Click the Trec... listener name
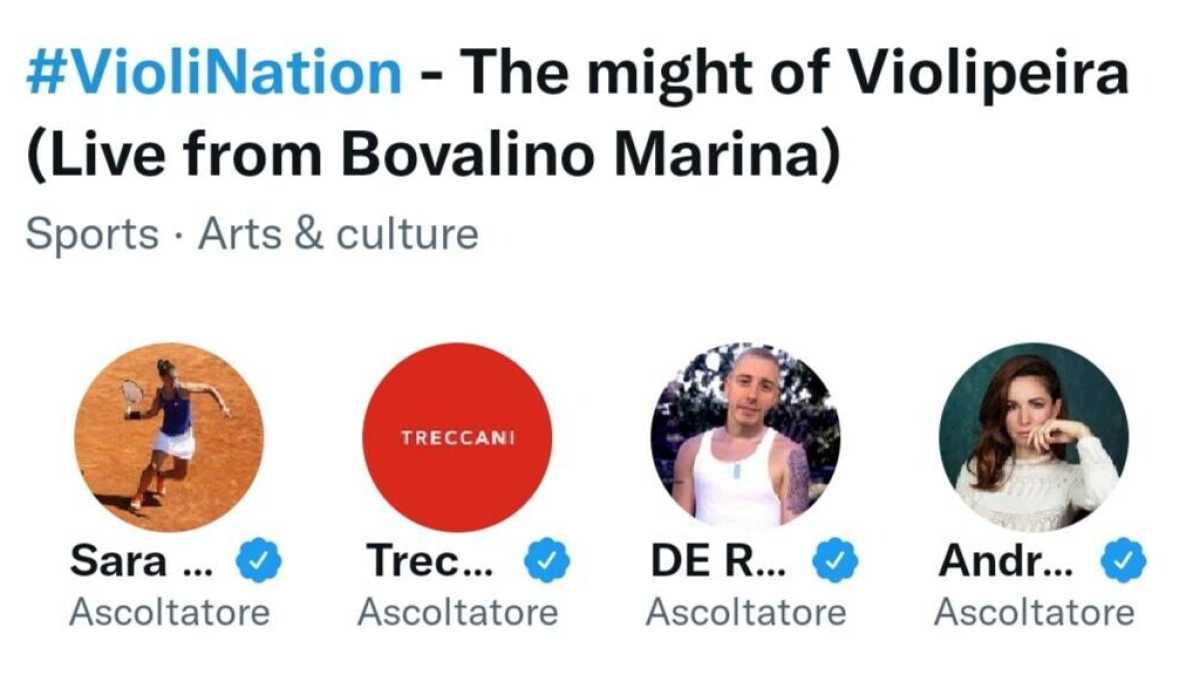This screenshot has width=1200, height=675. tap(430, 560)
